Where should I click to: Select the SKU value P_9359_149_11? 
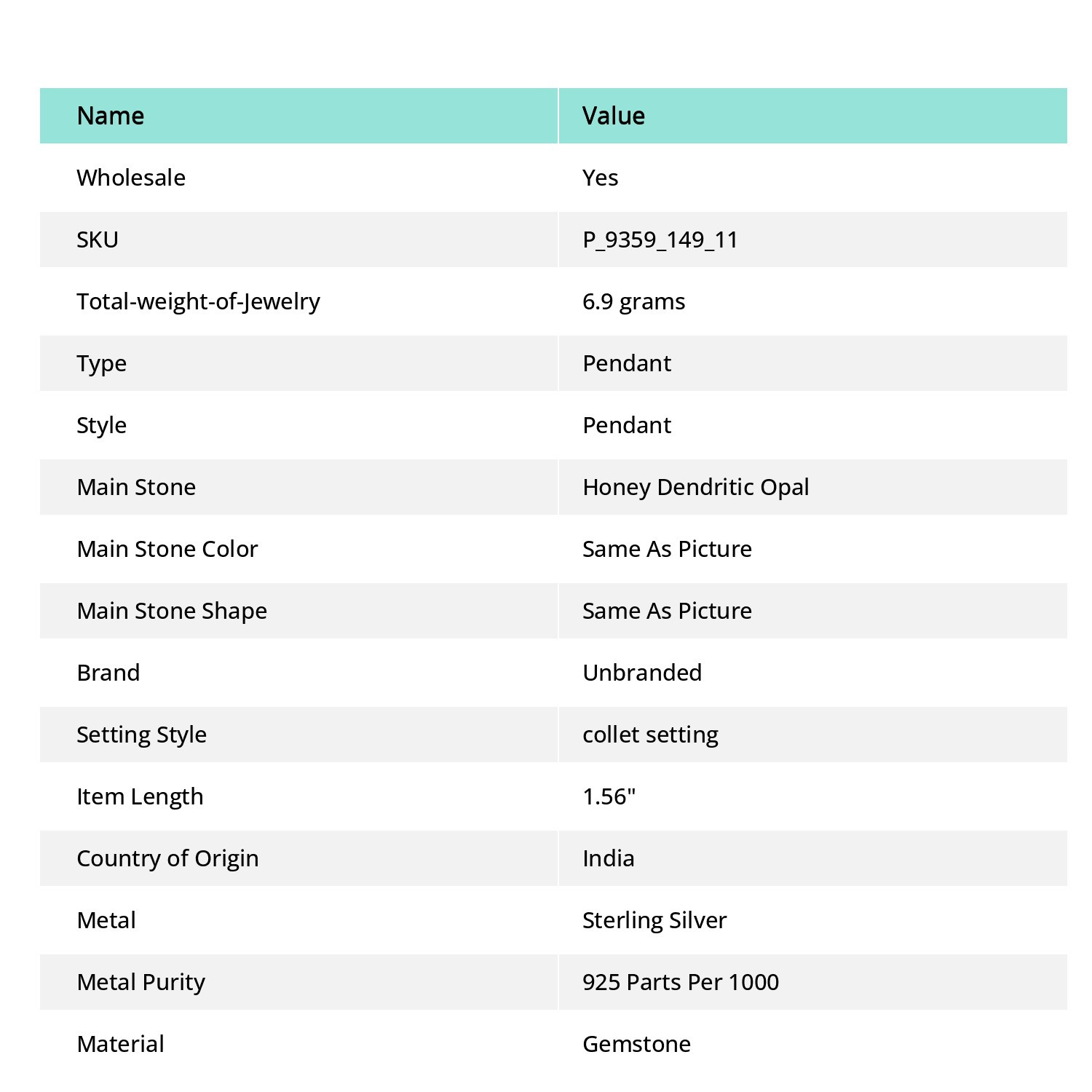point(660,240)
